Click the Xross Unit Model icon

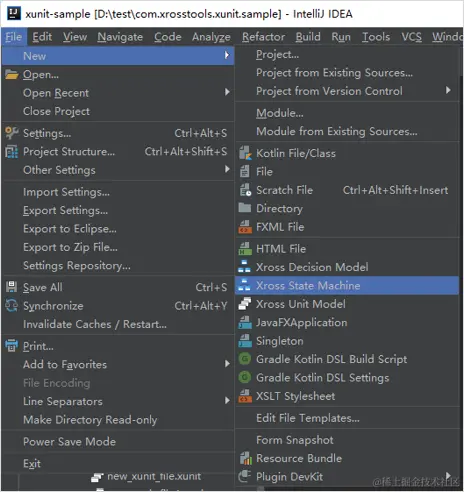pyautogui.click(x=245, y=304)
